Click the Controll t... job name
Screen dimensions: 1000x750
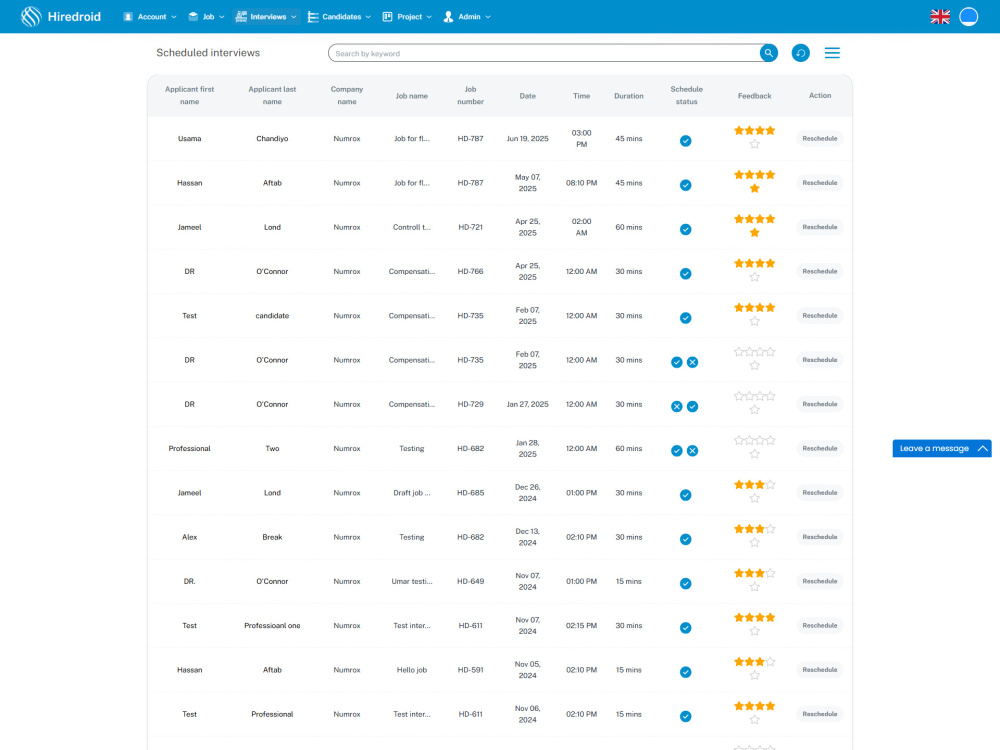[x=411, y=227]
